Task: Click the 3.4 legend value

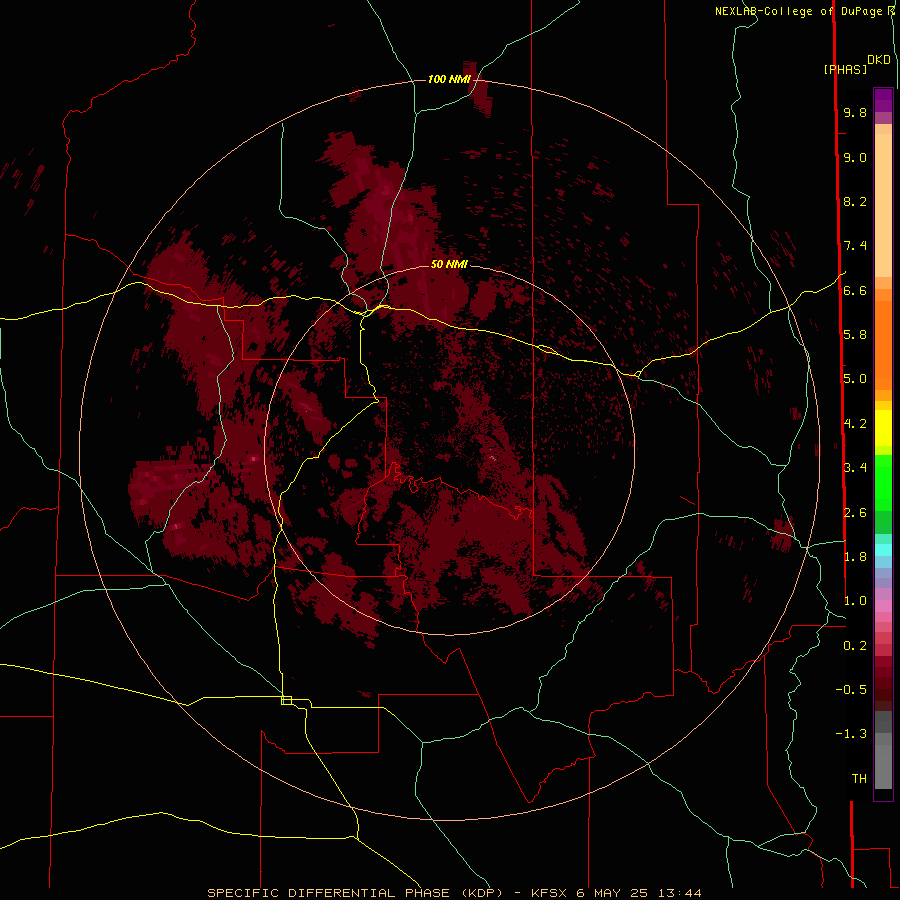Action: click(x=855, y=468)
